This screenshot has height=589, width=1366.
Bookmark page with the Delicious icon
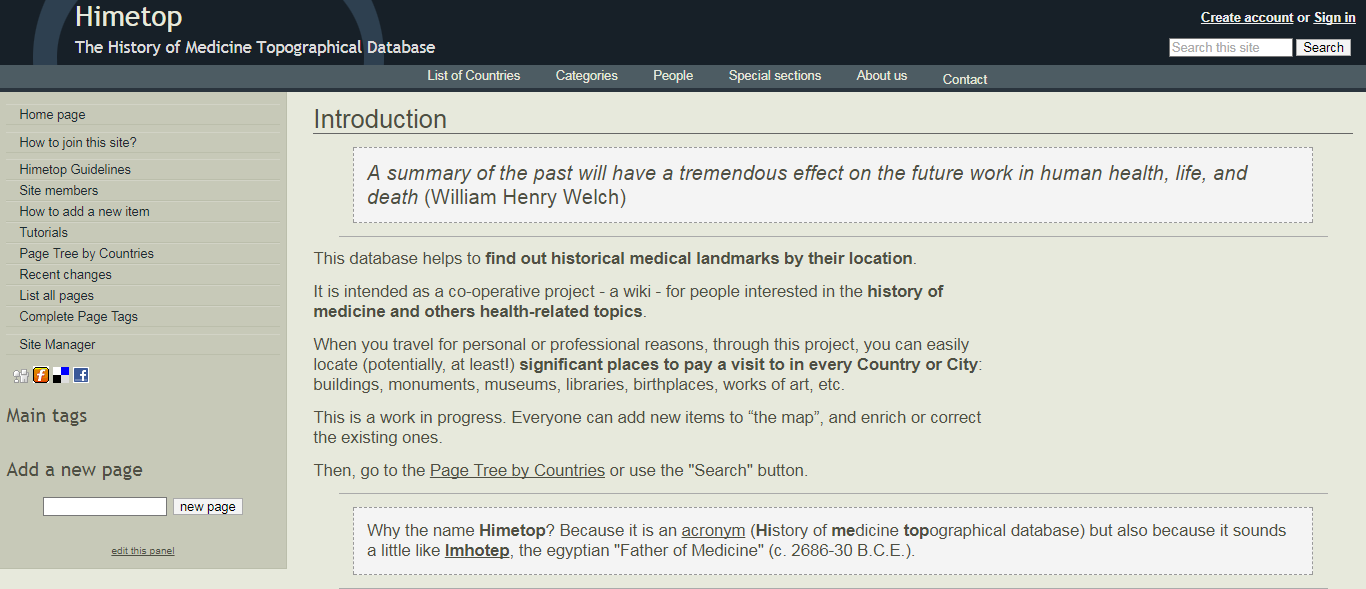pos(61,375)
